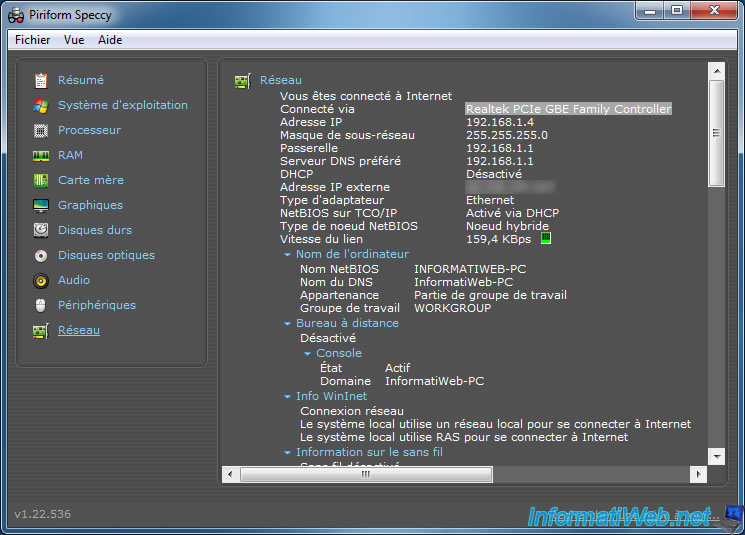Viewport: 745px width, 535px height.
Task: Collapse the Bureau à distance section
Action: [x=287, y=324]
